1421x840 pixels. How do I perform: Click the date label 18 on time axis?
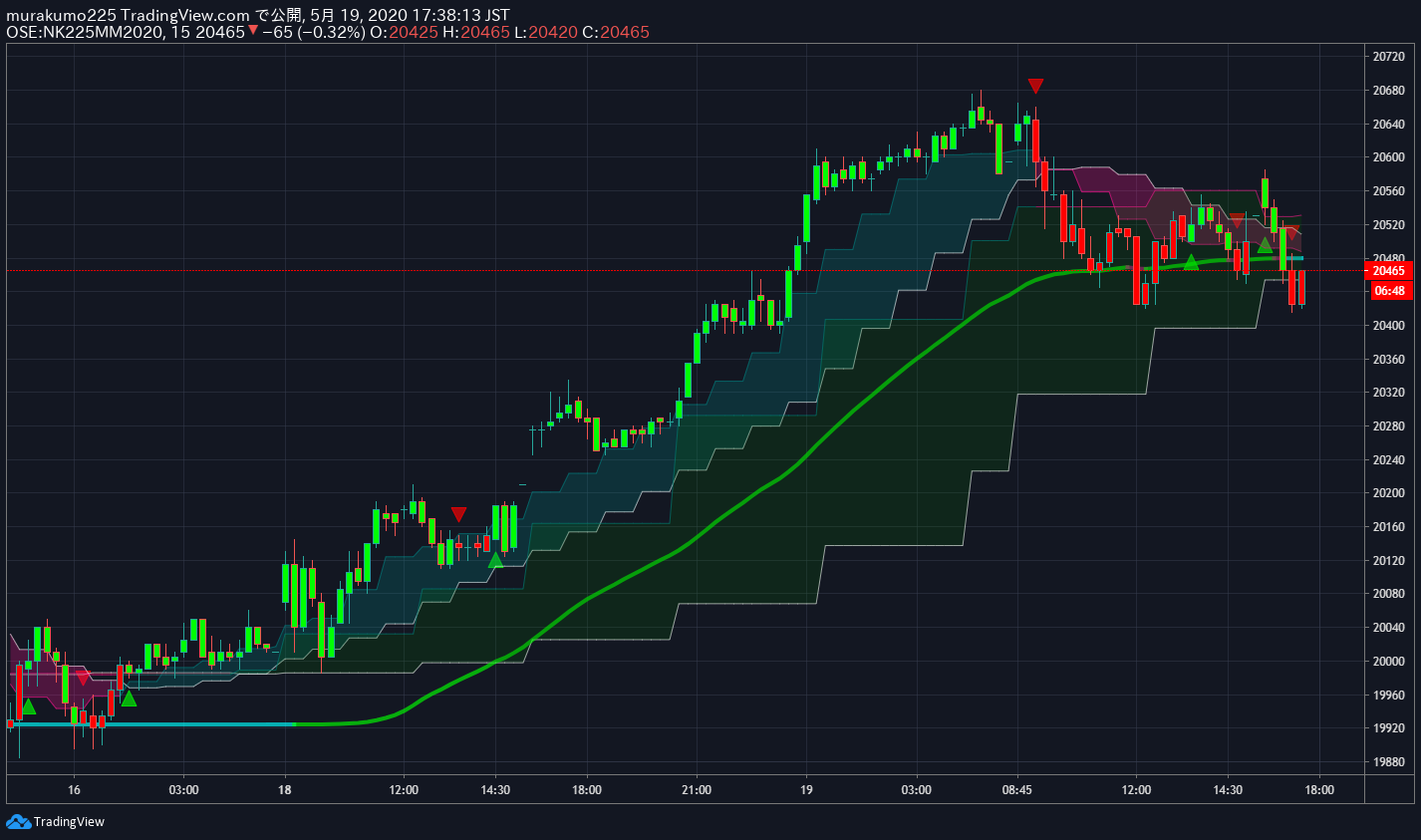point(285,790)
